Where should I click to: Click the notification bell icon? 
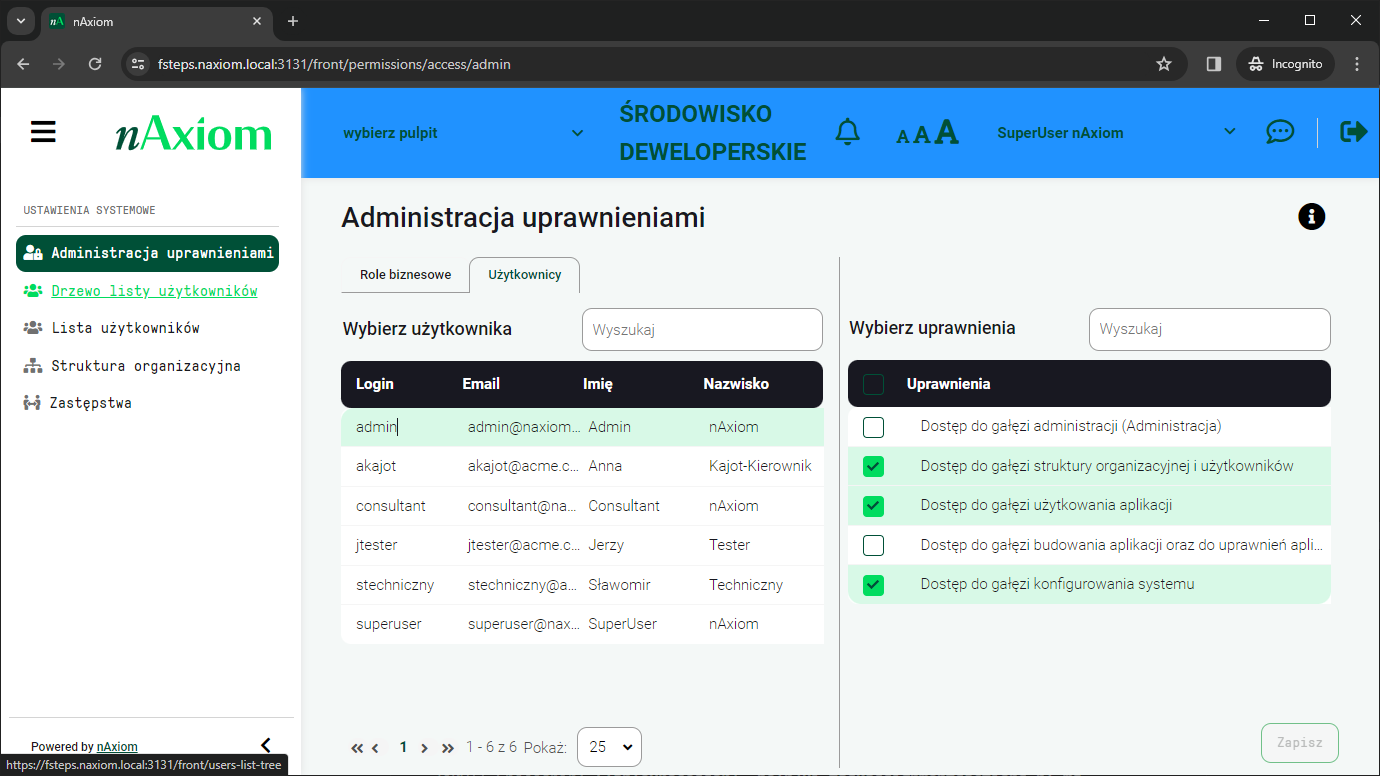(x=847, y=132)
